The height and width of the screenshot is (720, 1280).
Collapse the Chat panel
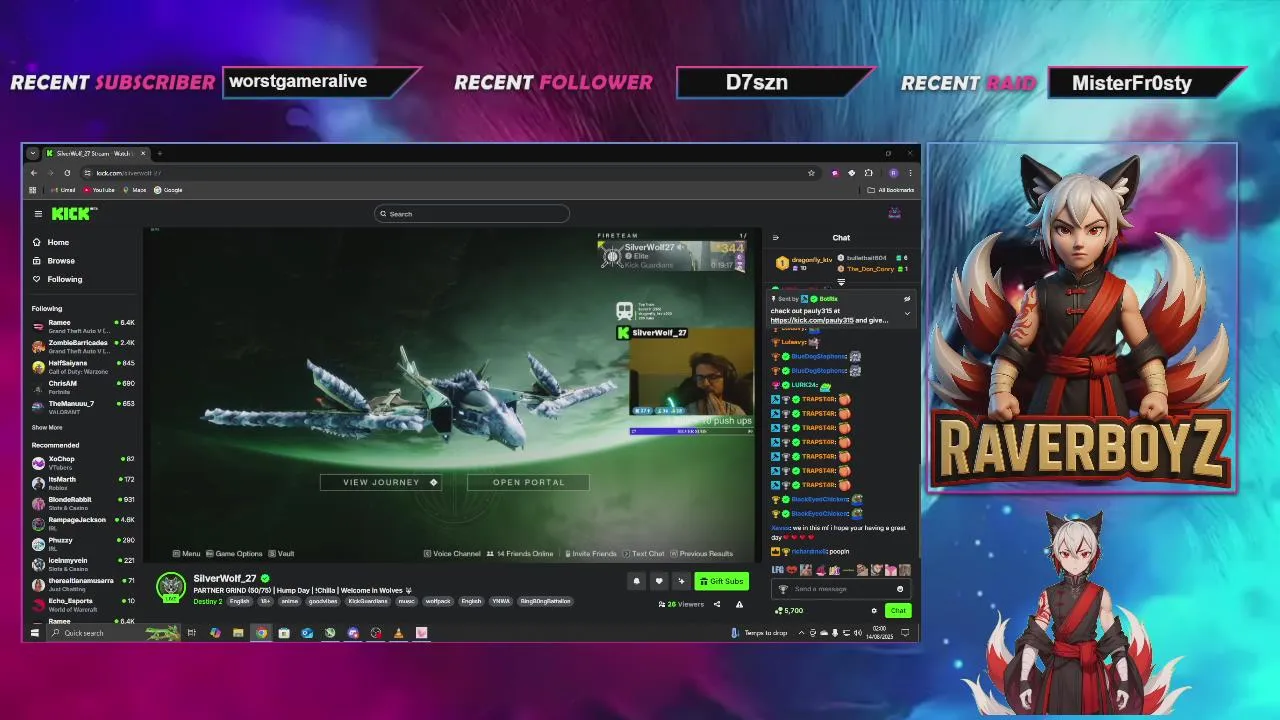click(775, 238)
